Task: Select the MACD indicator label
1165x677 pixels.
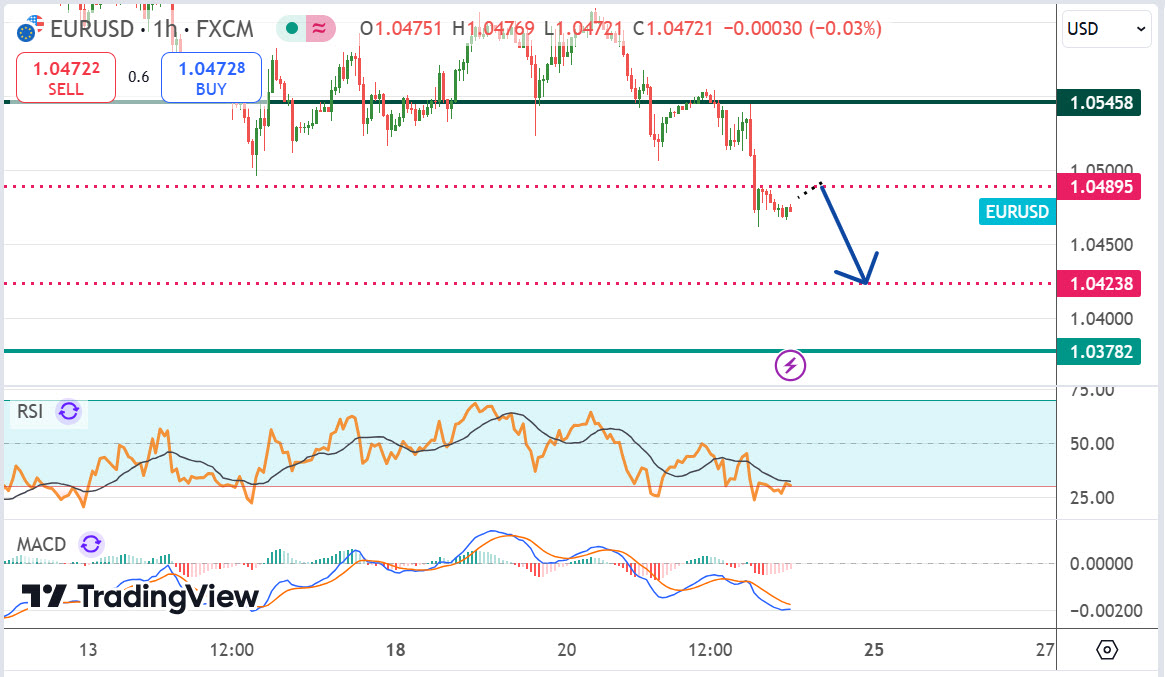Action: 42,544
